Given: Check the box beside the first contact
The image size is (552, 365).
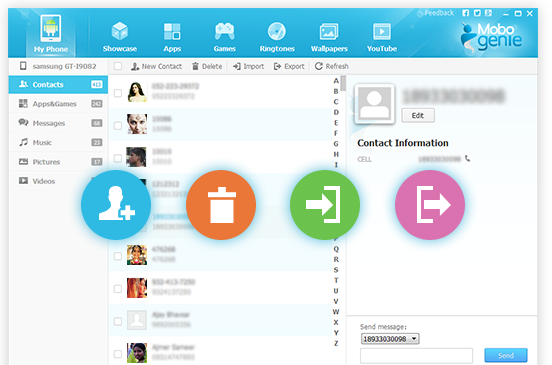Looking at the screenshot, I should point(118,93).
